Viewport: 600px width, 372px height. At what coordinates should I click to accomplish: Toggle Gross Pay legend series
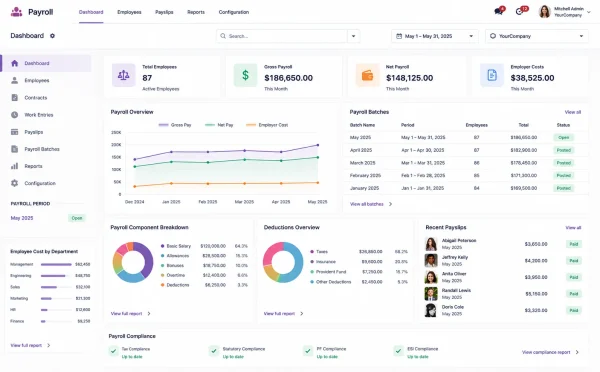pos(175,125)
